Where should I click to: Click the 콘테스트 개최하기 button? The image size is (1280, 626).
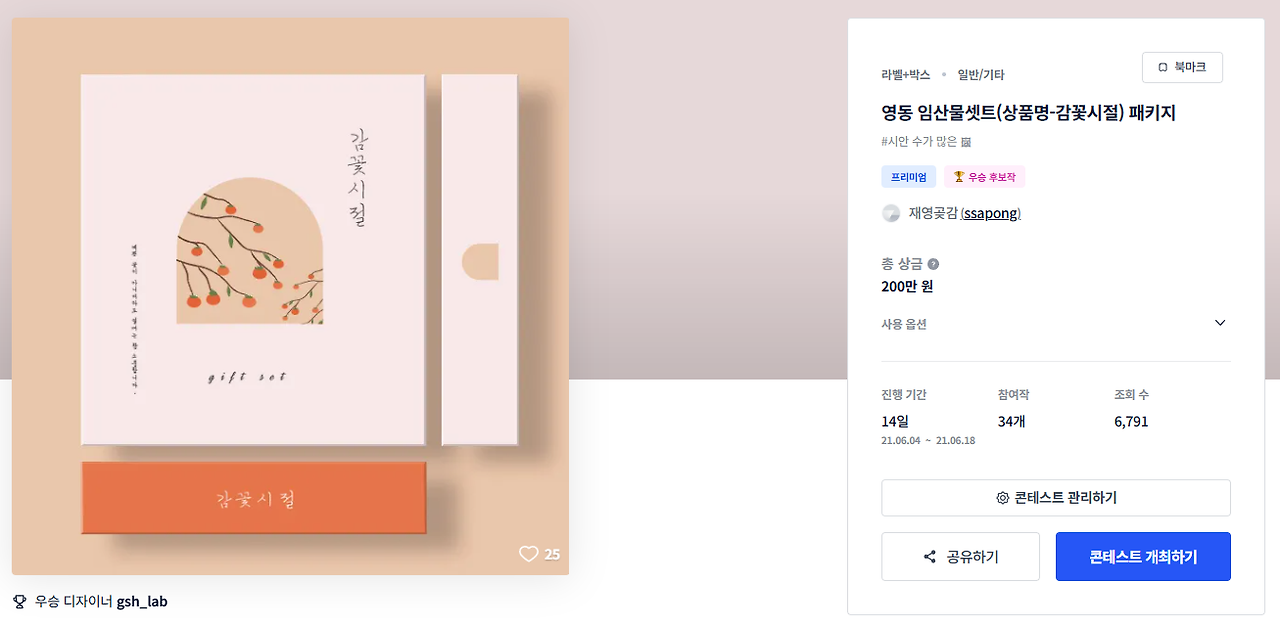click(x=1143, y=557)
